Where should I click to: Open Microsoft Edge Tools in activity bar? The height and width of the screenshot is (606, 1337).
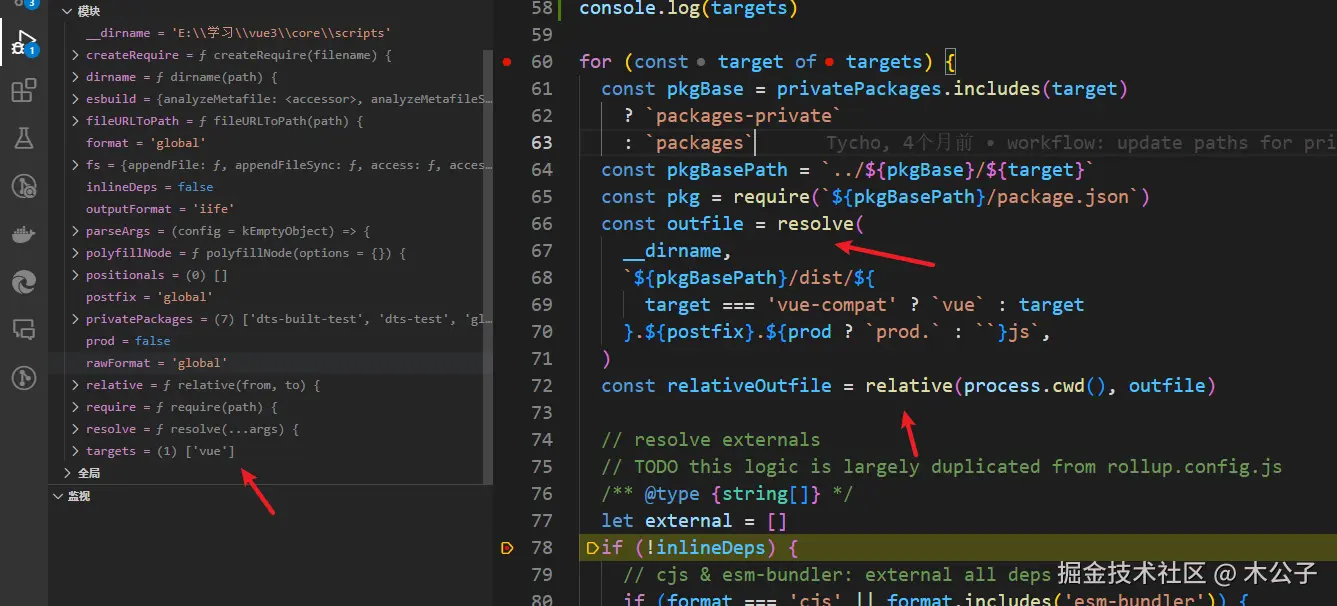tap(23, 283)
